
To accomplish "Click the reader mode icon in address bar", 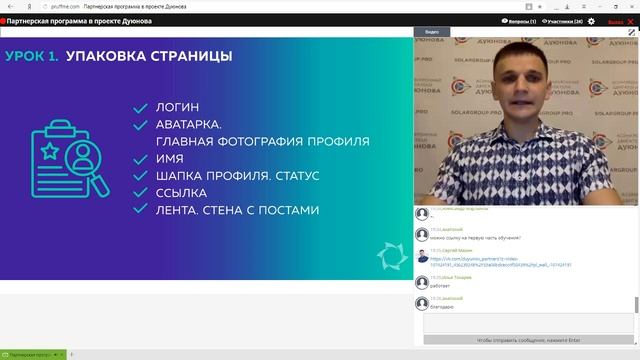I will 529,7.
